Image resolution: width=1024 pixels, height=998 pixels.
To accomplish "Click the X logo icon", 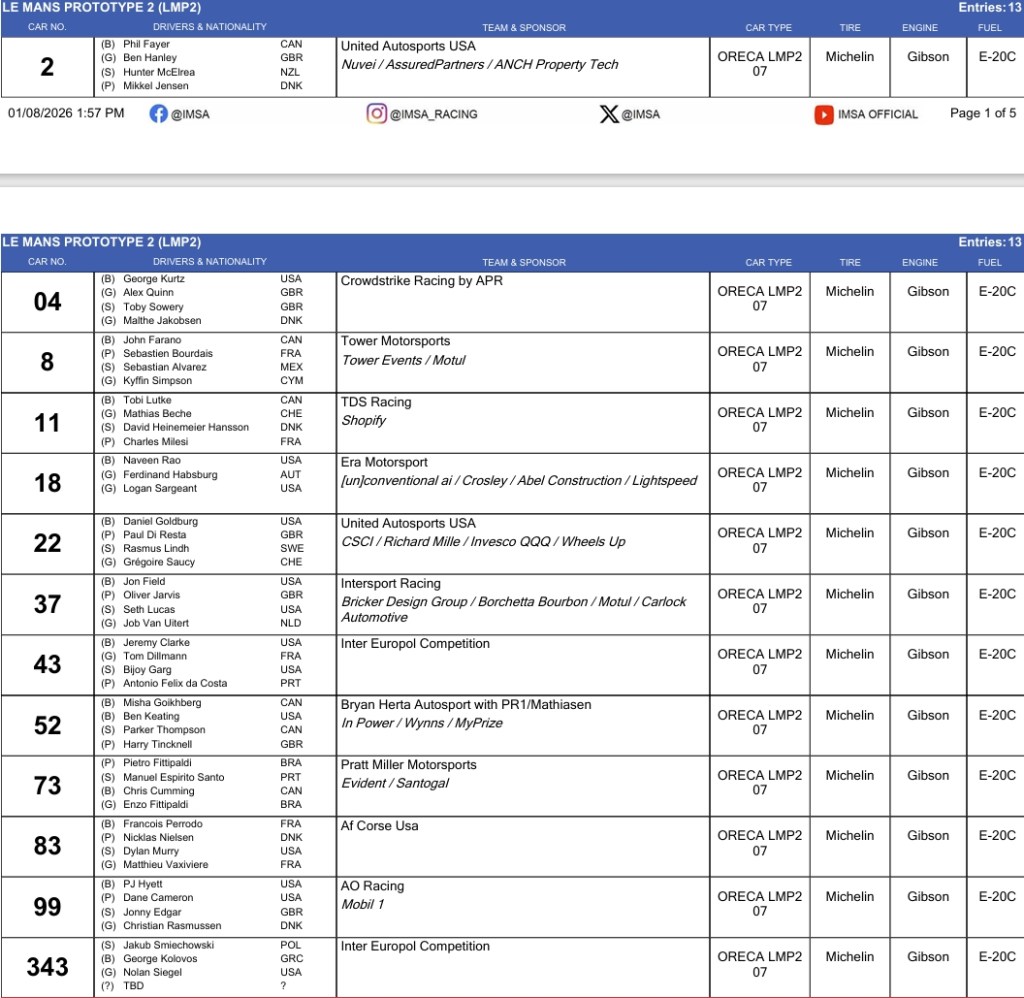I will pos(608,114).
